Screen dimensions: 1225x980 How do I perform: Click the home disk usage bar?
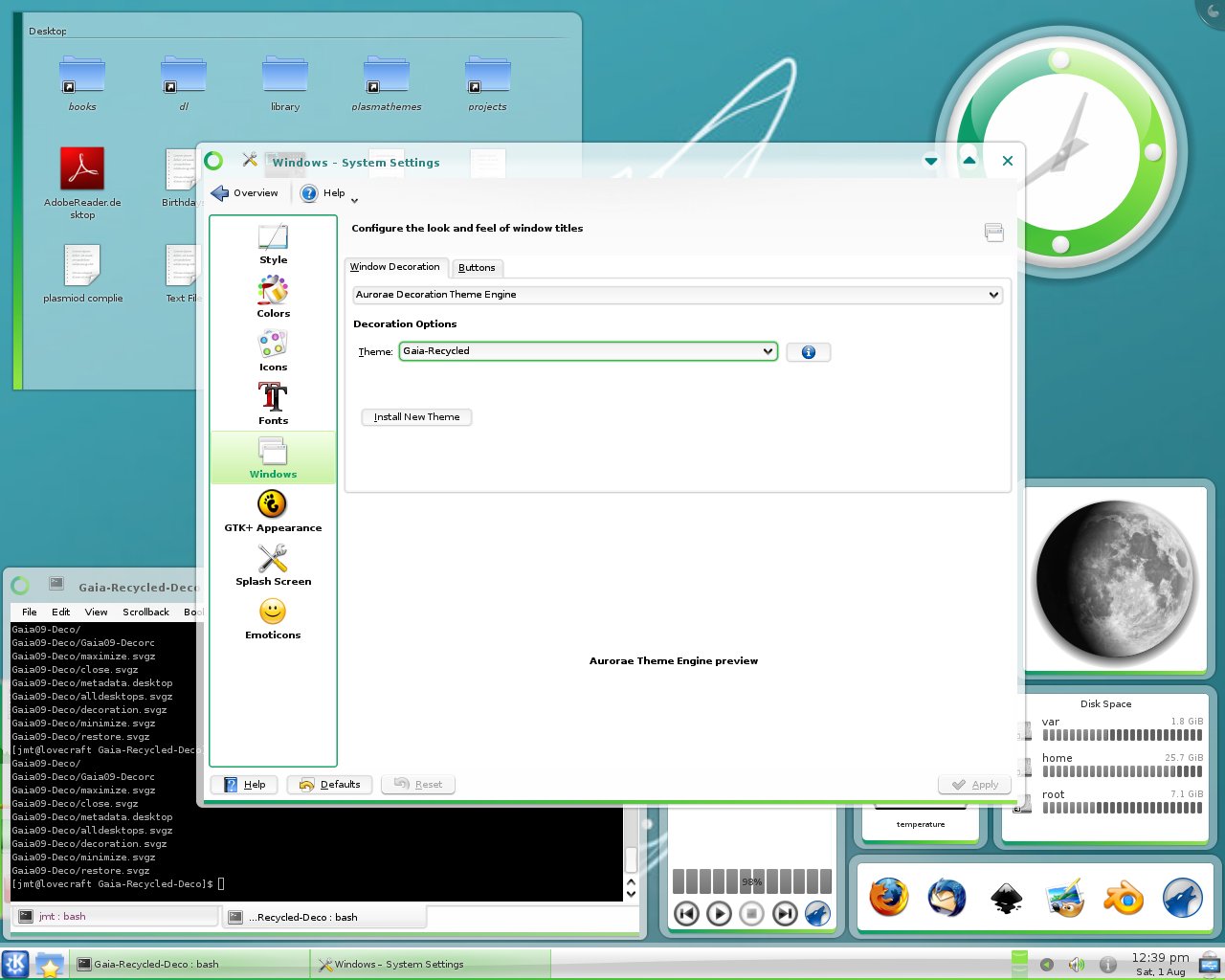(1122, 771)
